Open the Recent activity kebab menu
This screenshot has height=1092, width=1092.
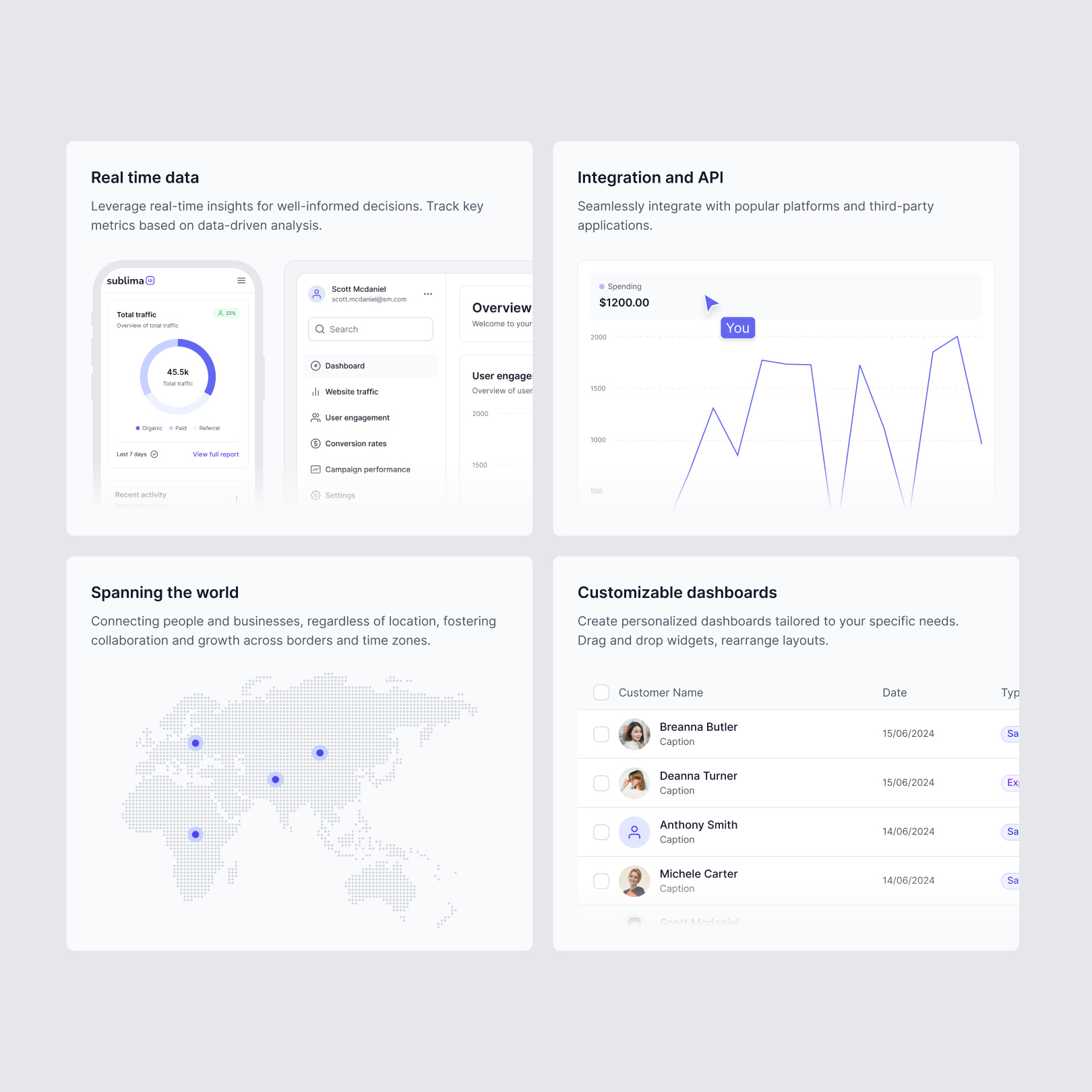click(x=237, y=499)
